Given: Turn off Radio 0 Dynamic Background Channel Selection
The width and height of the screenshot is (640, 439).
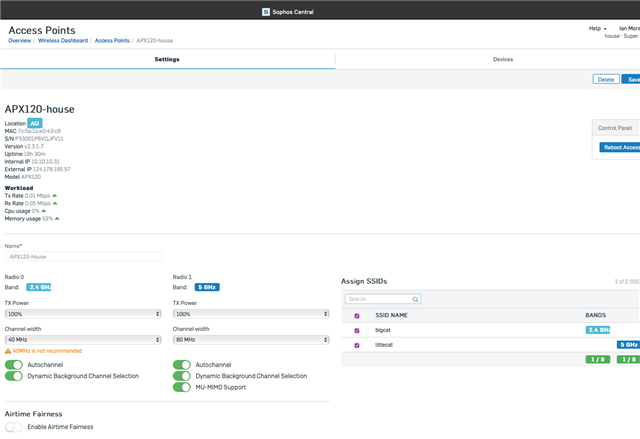Looking at the screenshot, I should (x=14, y=376).
